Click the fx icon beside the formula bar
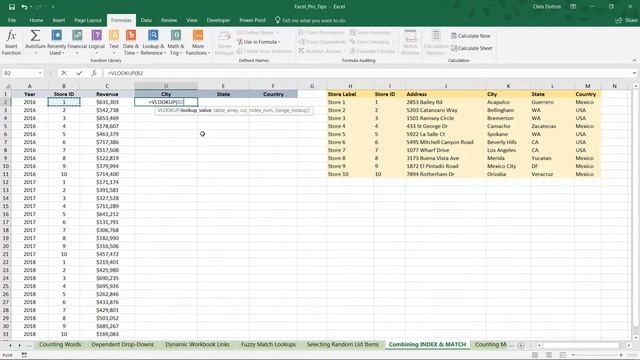Image resolution: width=640 pixels, height=360 pixels. [x=94, y=73]
